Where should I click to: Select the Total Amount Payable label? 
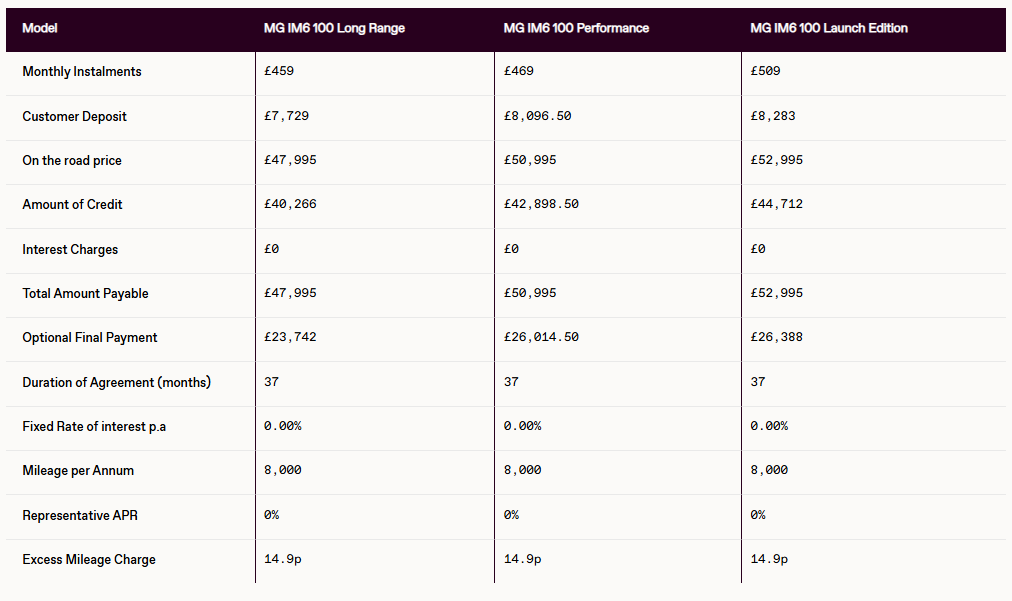point(85,293)
